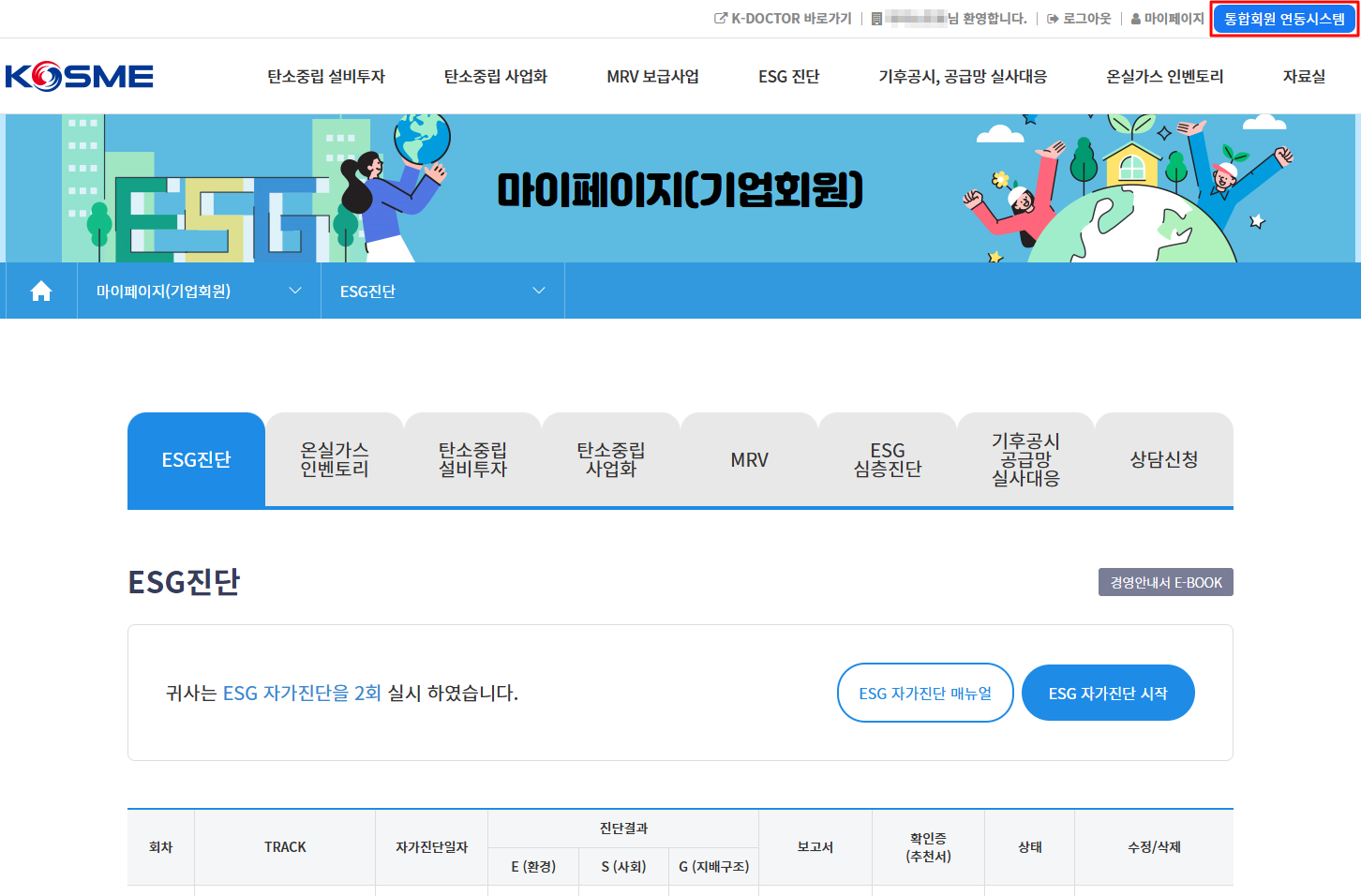Switch to 기후공시 공급망 실사대응 tab
The image size is (1361, 896).
pyautogui.click(x=1025, y=459)
